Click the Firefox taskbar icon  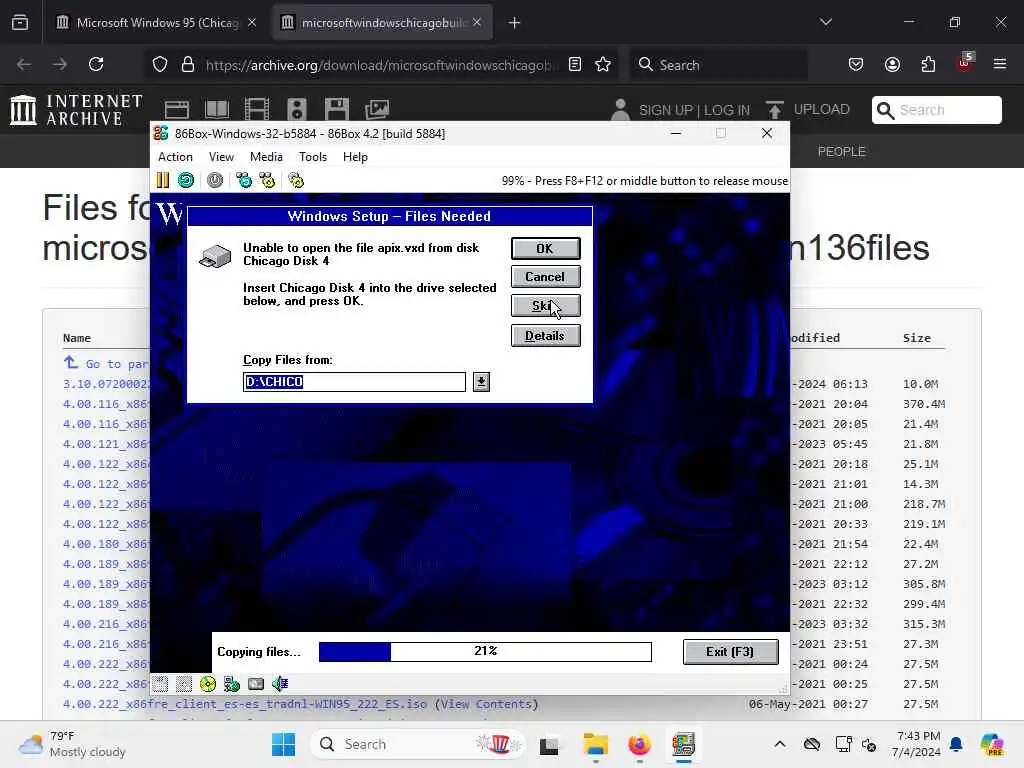coord(639,744)
